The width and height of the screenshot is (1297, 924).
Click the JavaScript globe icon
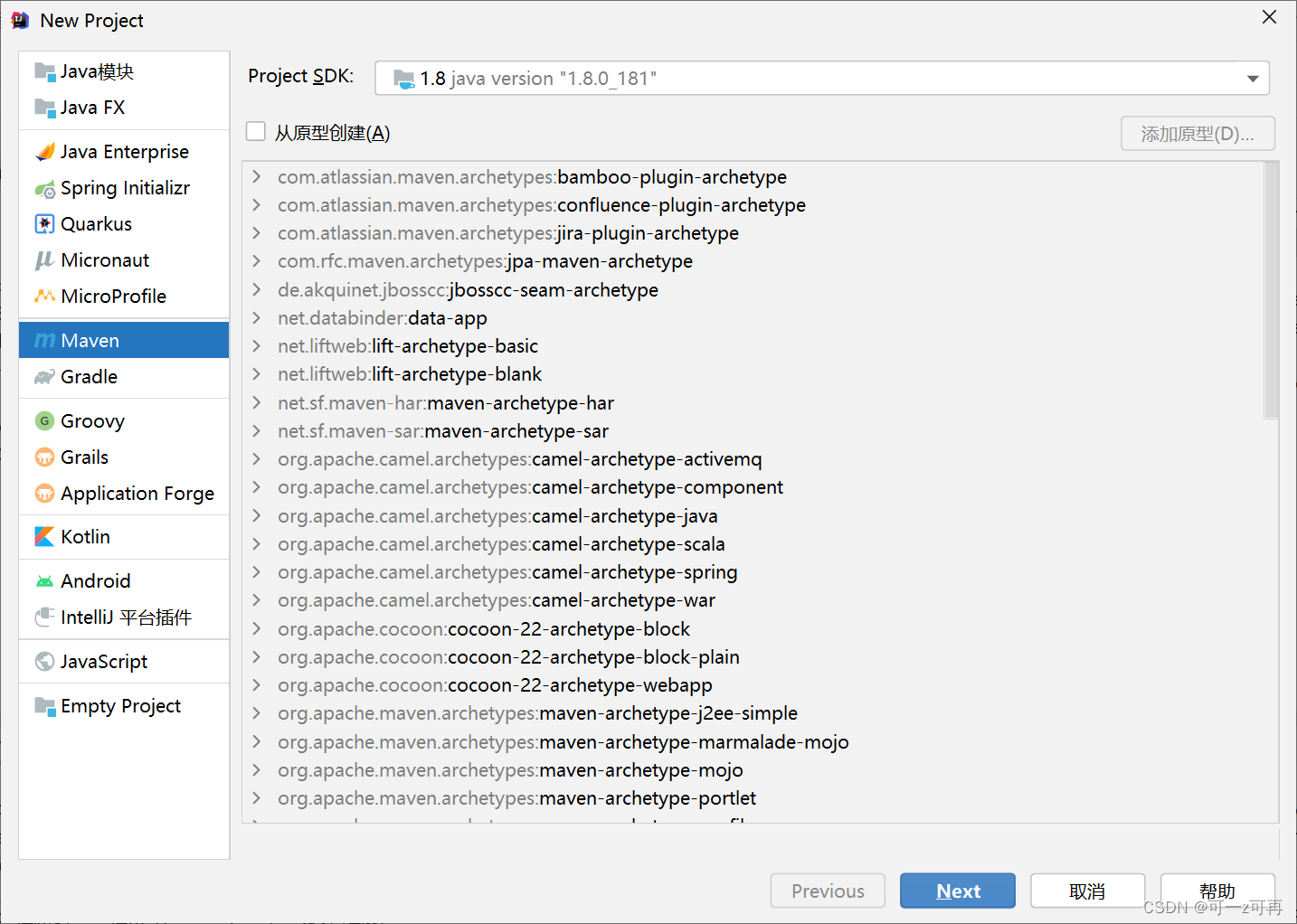click(44, 662)
